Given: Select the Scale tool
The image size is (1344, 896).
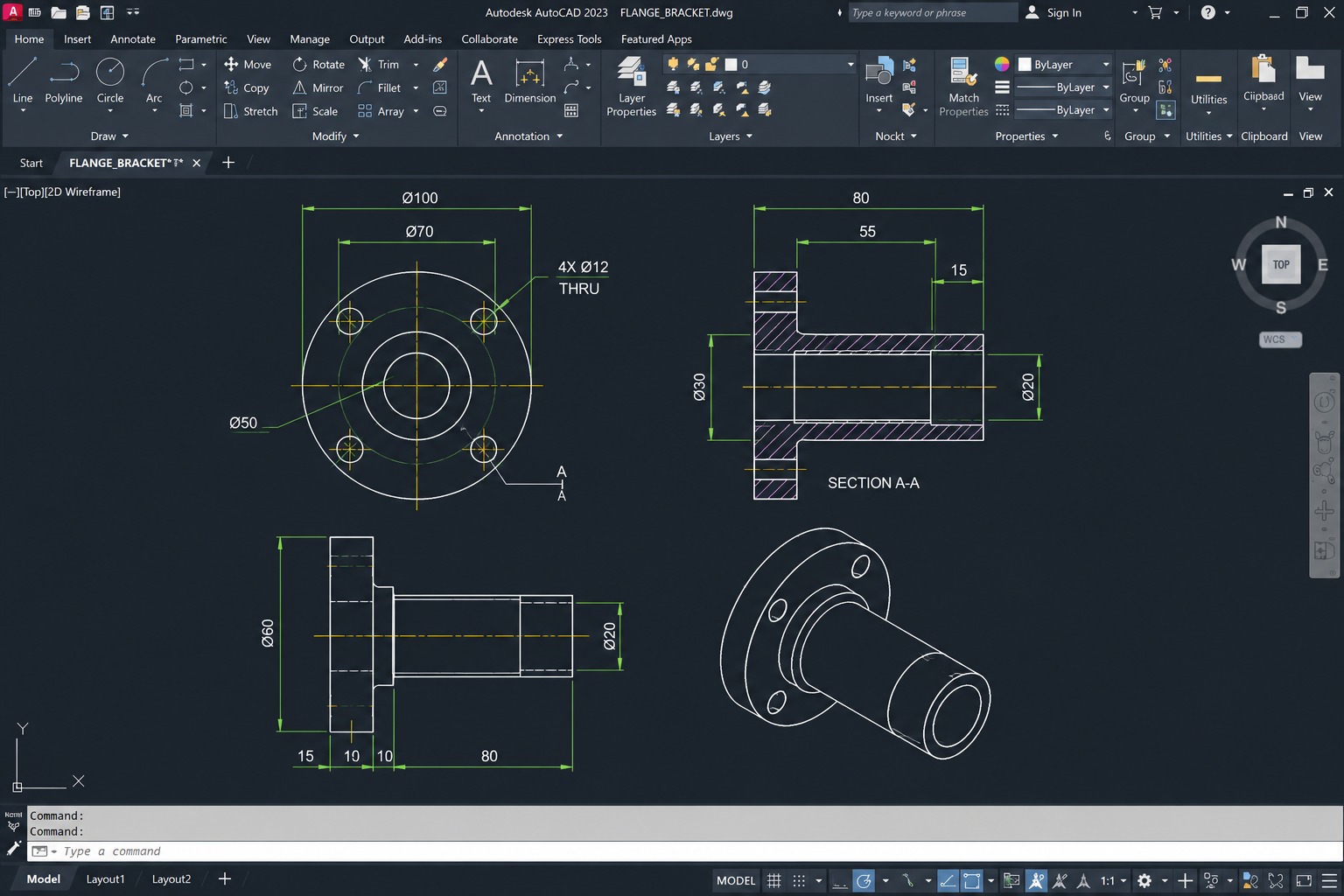Looking at the screenshot, I should pos(315,111).
